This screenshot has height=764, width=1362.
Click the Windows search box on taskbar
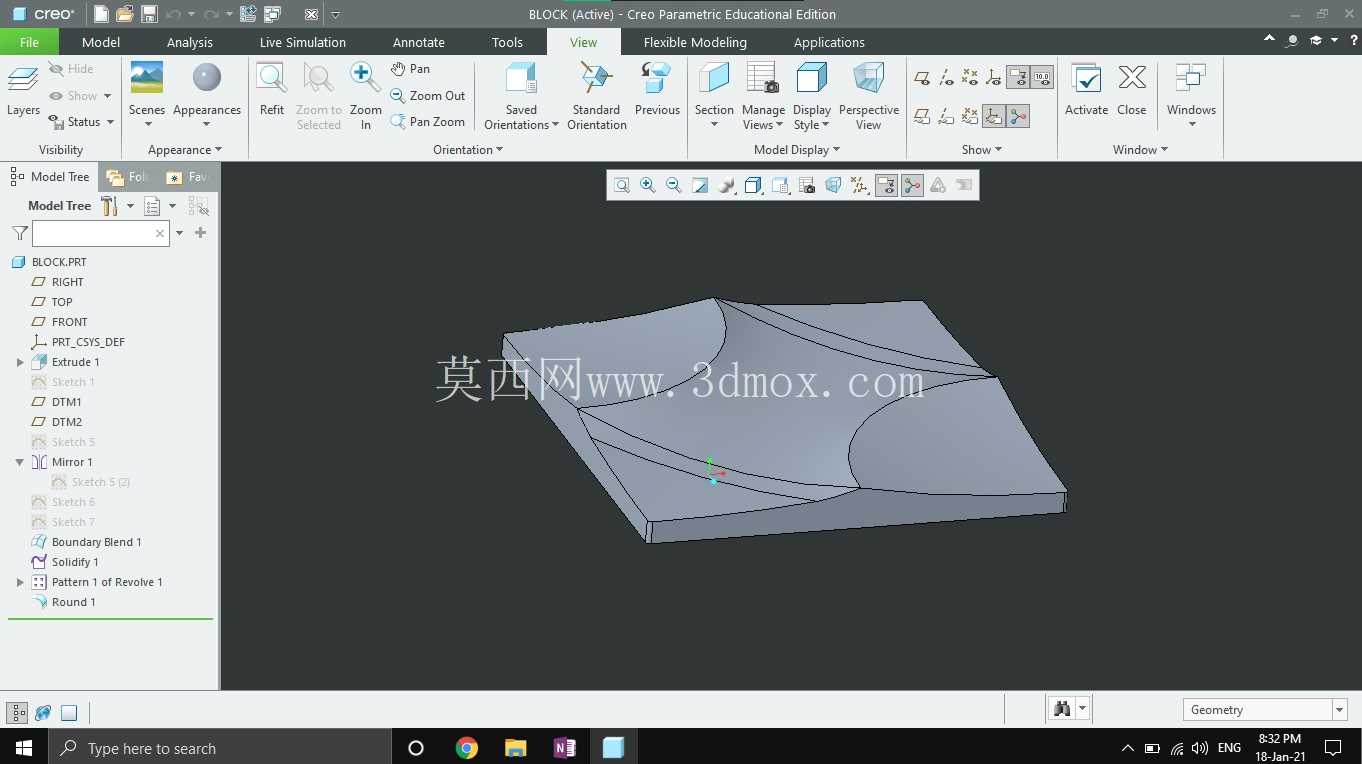click(x=218, y=747)
